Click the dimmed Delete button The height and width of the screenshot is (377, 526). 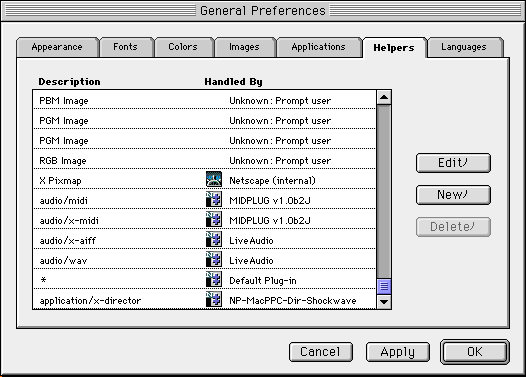[x=453, y=227]
